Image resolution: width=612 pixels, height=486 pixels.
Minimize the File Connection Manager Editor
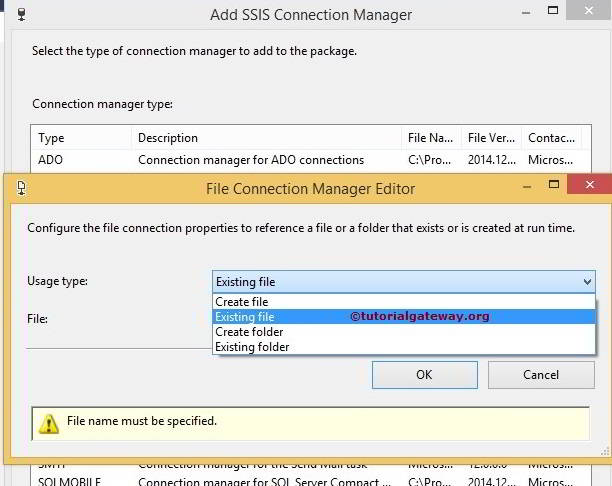[527, 187]
